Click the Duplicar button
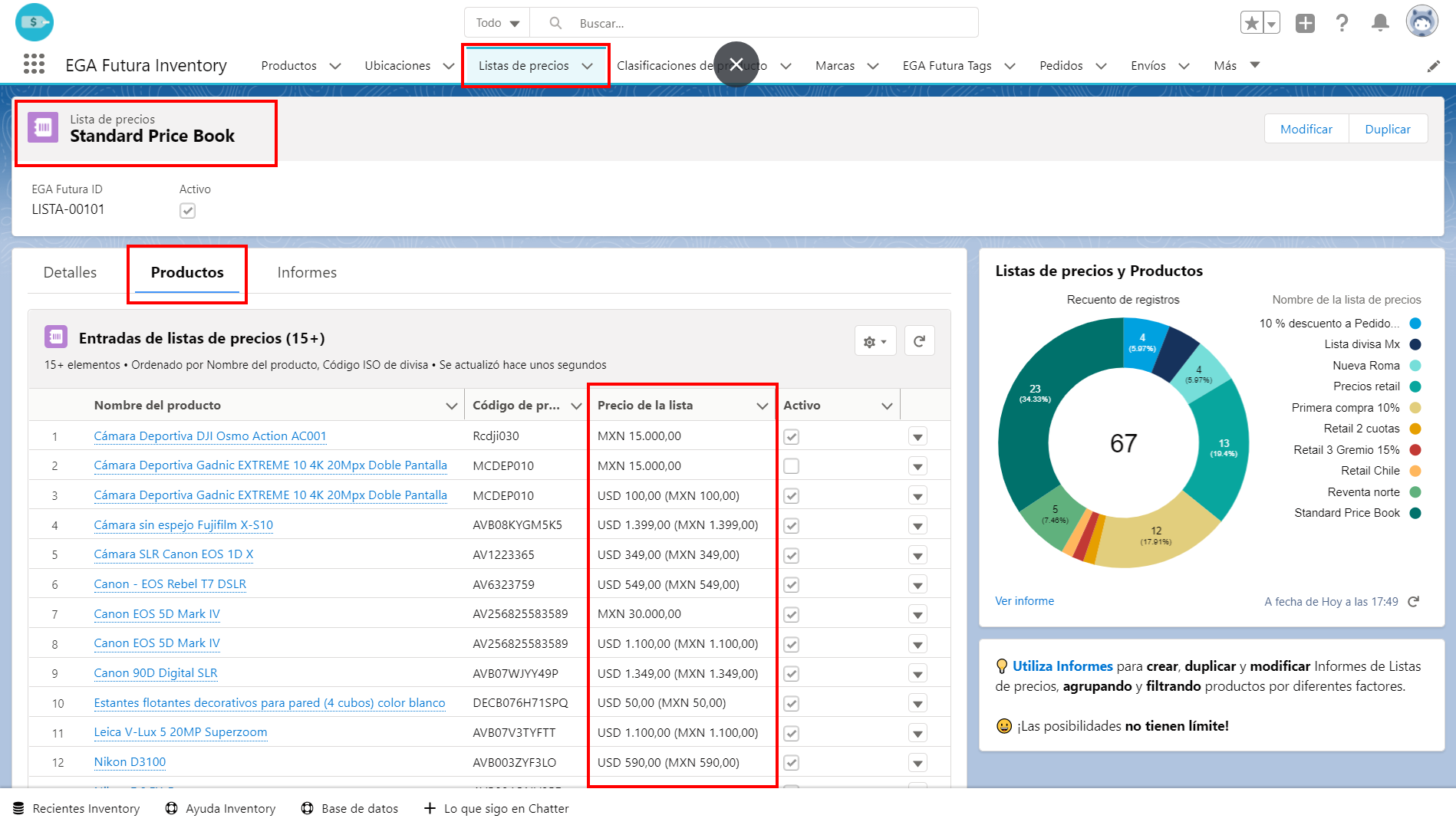Viewport: 1456px width, 825px height. tap(1387, 129)
